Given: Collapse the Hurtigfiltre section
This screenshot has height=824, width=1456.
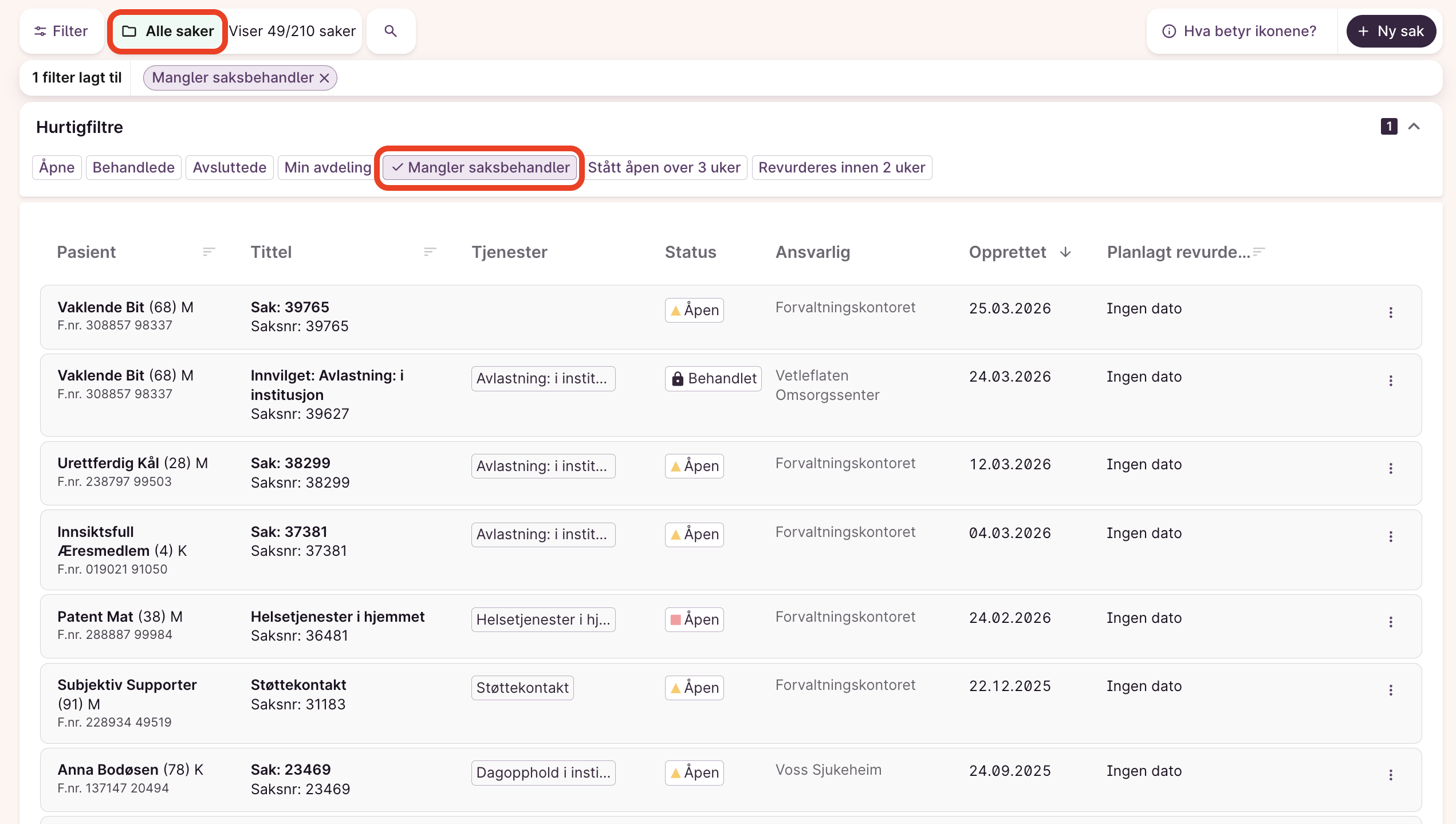Looking at the screenshot, I should pos(1414,127).
